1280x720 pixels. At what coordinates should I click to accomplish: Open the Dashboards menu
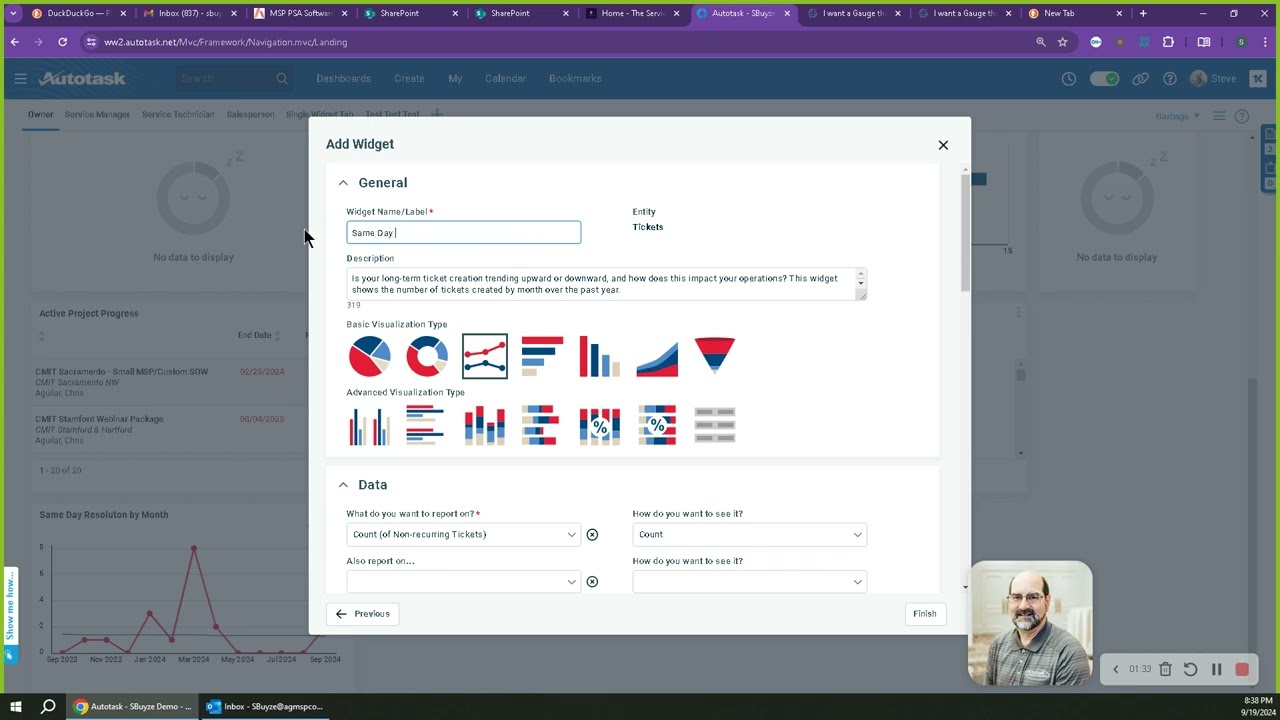343,78
